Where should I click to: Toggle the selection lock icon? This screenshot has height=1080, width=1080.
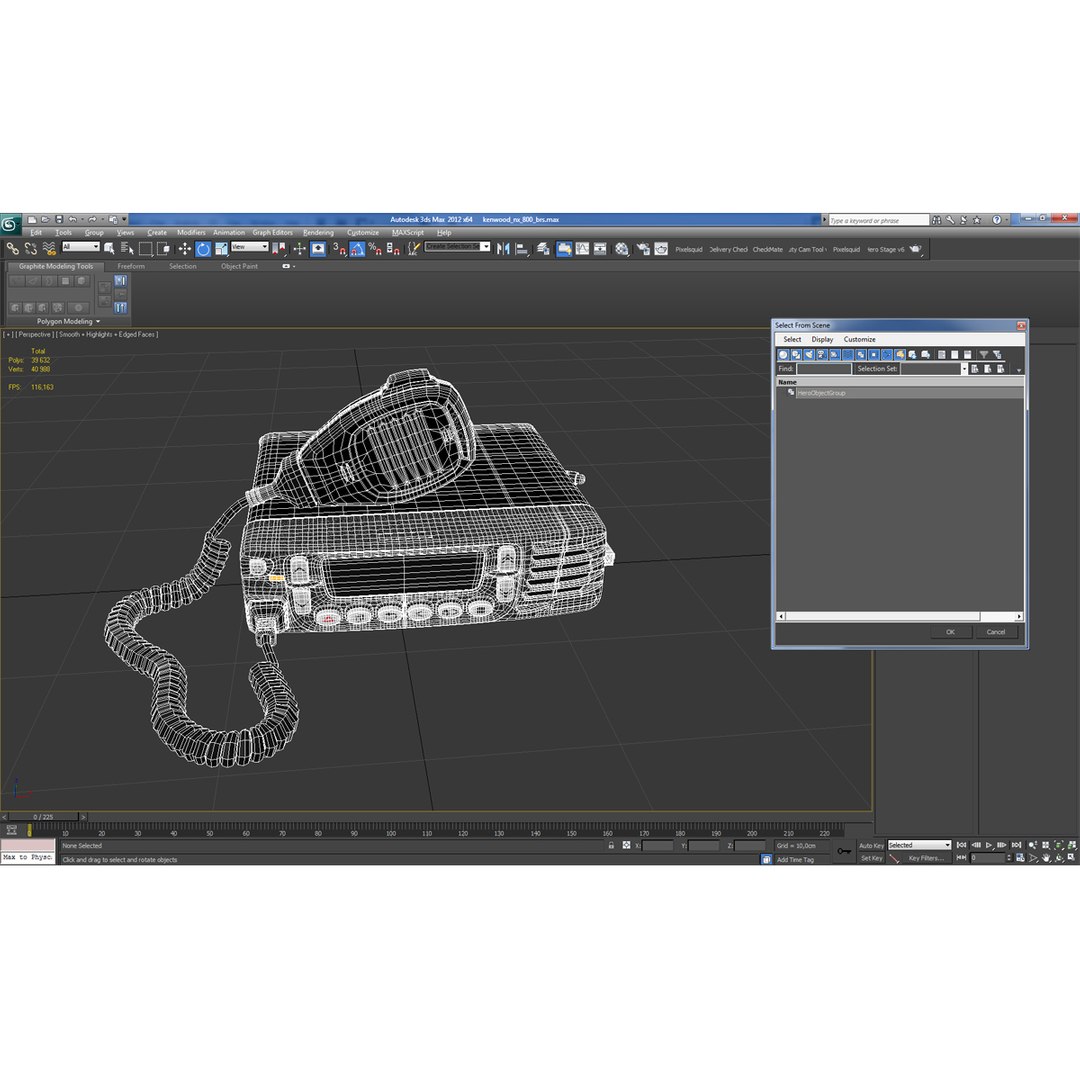tap(611, 845)
